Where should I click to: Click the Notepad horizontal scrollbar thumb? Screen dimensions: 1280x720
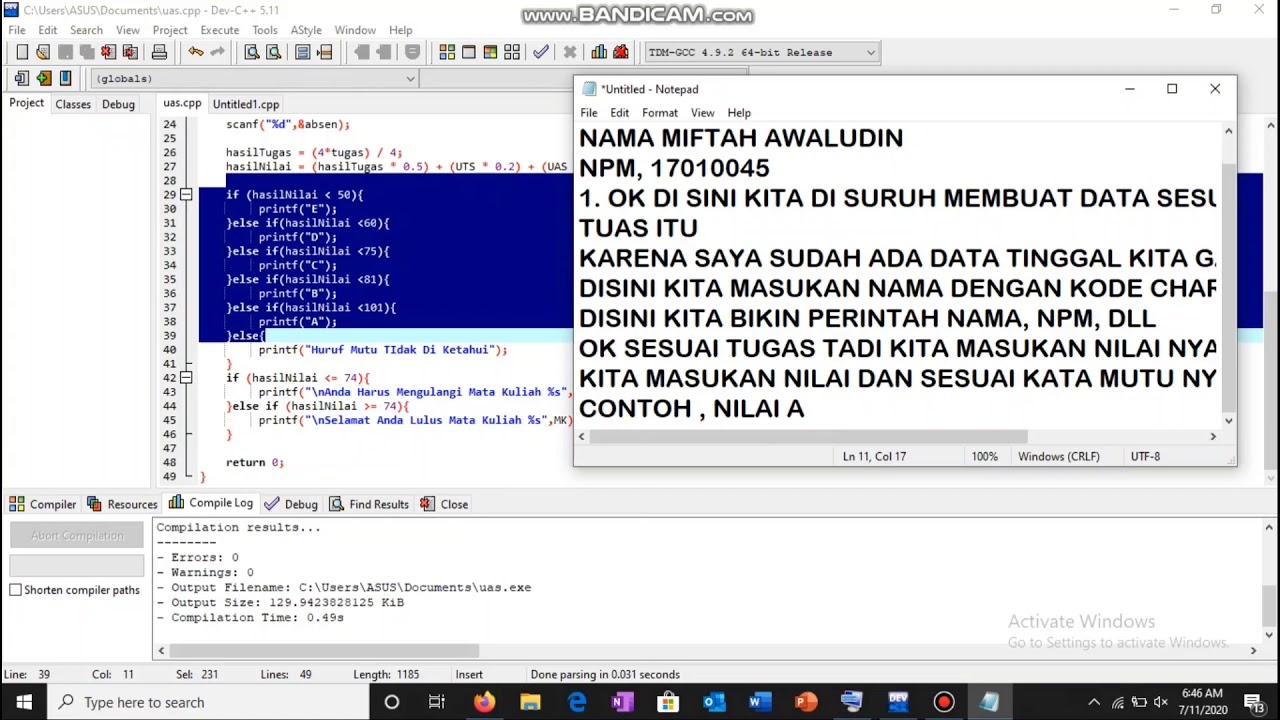808,436
